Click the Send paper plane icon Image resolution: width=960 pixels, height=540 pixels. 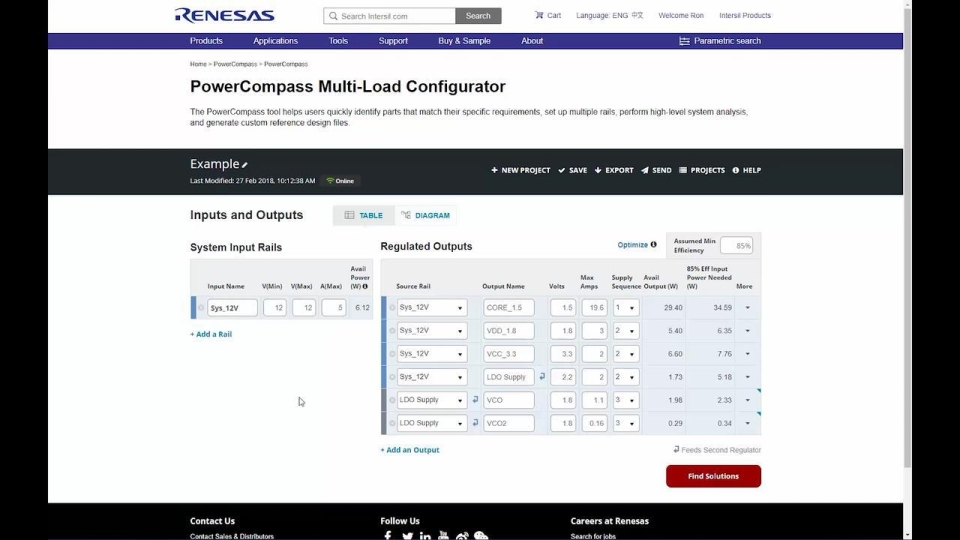(645, 170)
